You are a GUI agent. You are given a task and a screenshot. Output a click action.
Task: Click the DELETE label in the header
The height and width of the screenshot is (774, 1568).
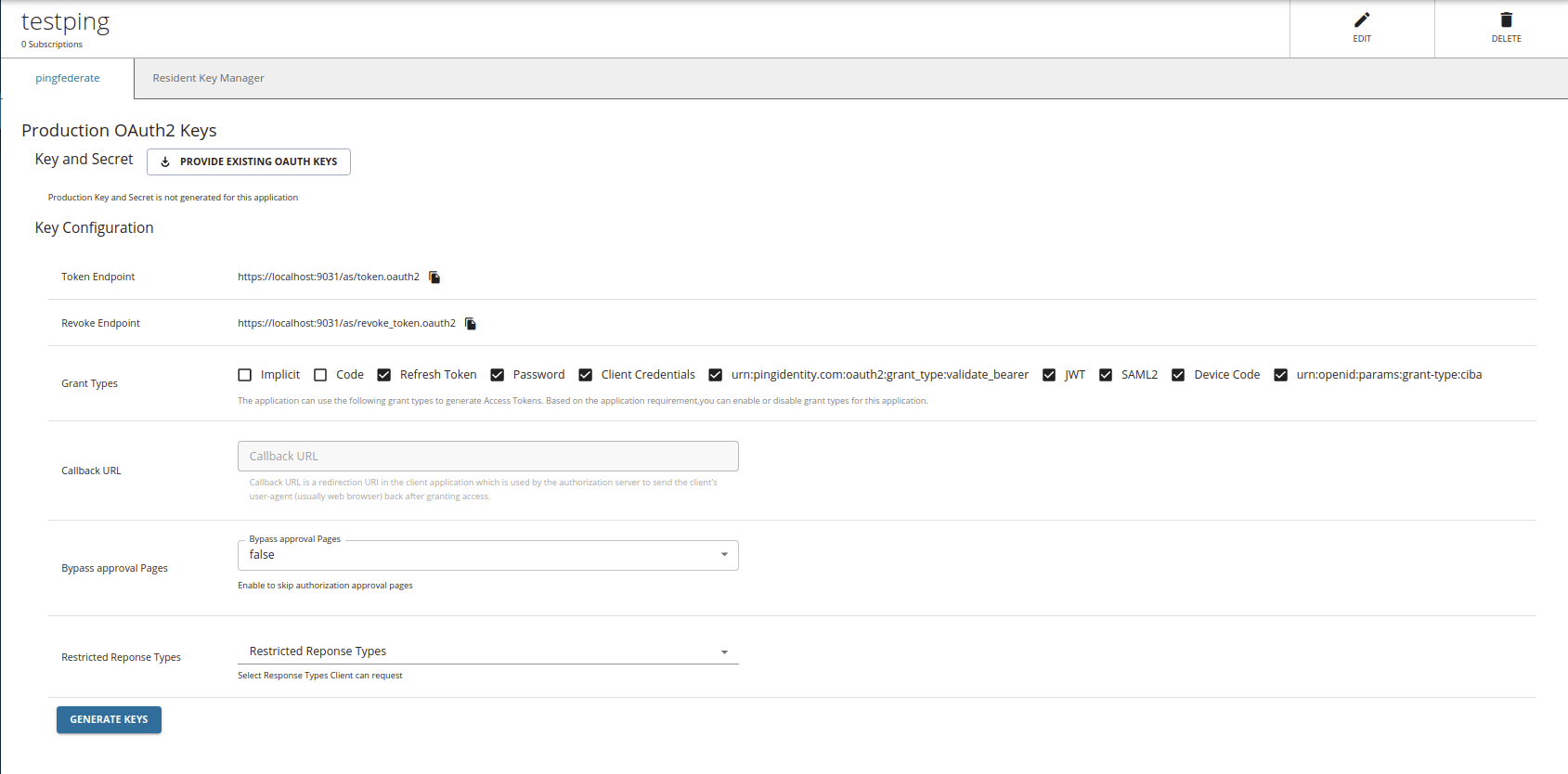click(1507, 39)
